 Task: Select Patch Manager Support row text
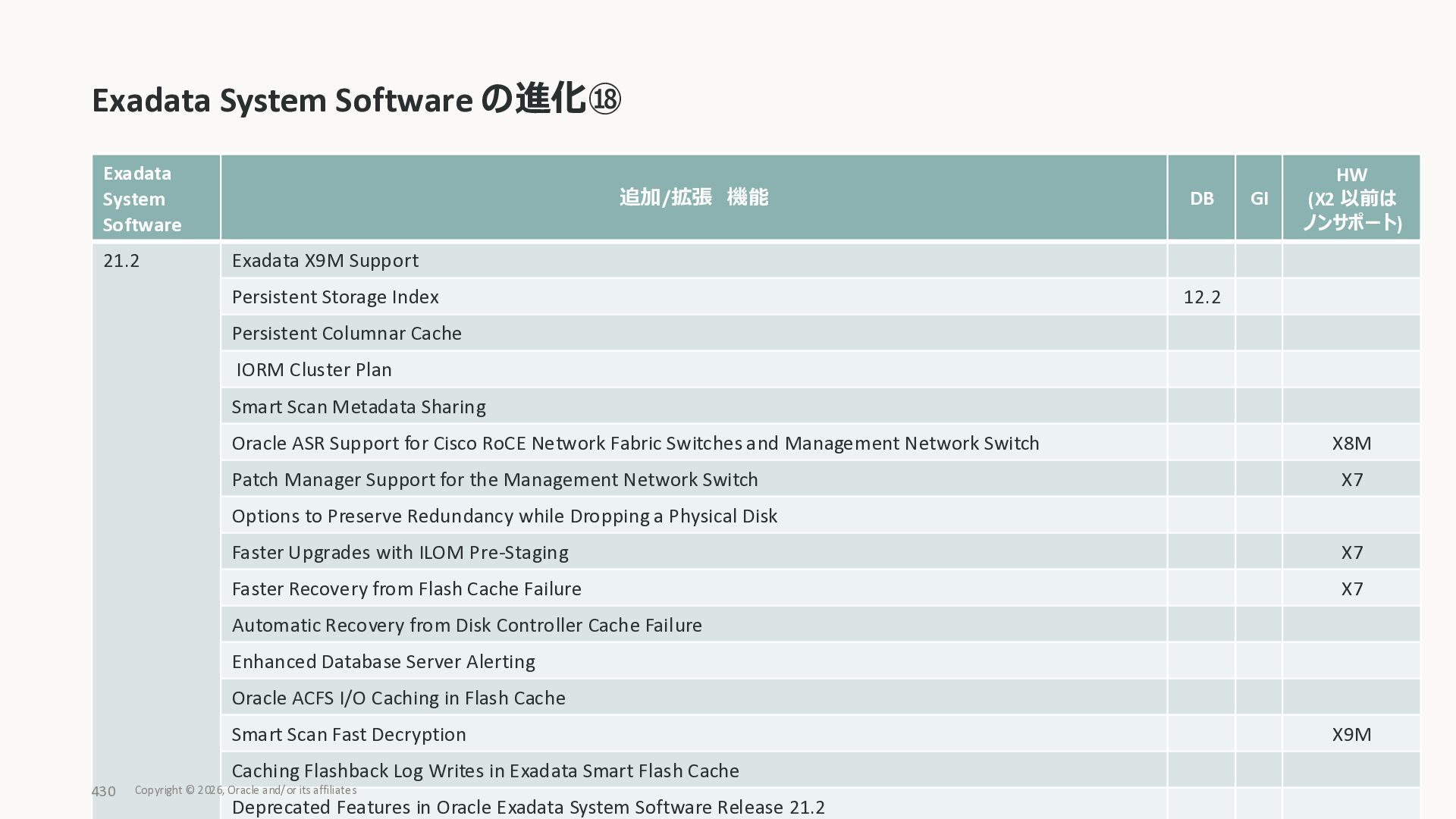point(494,480)
